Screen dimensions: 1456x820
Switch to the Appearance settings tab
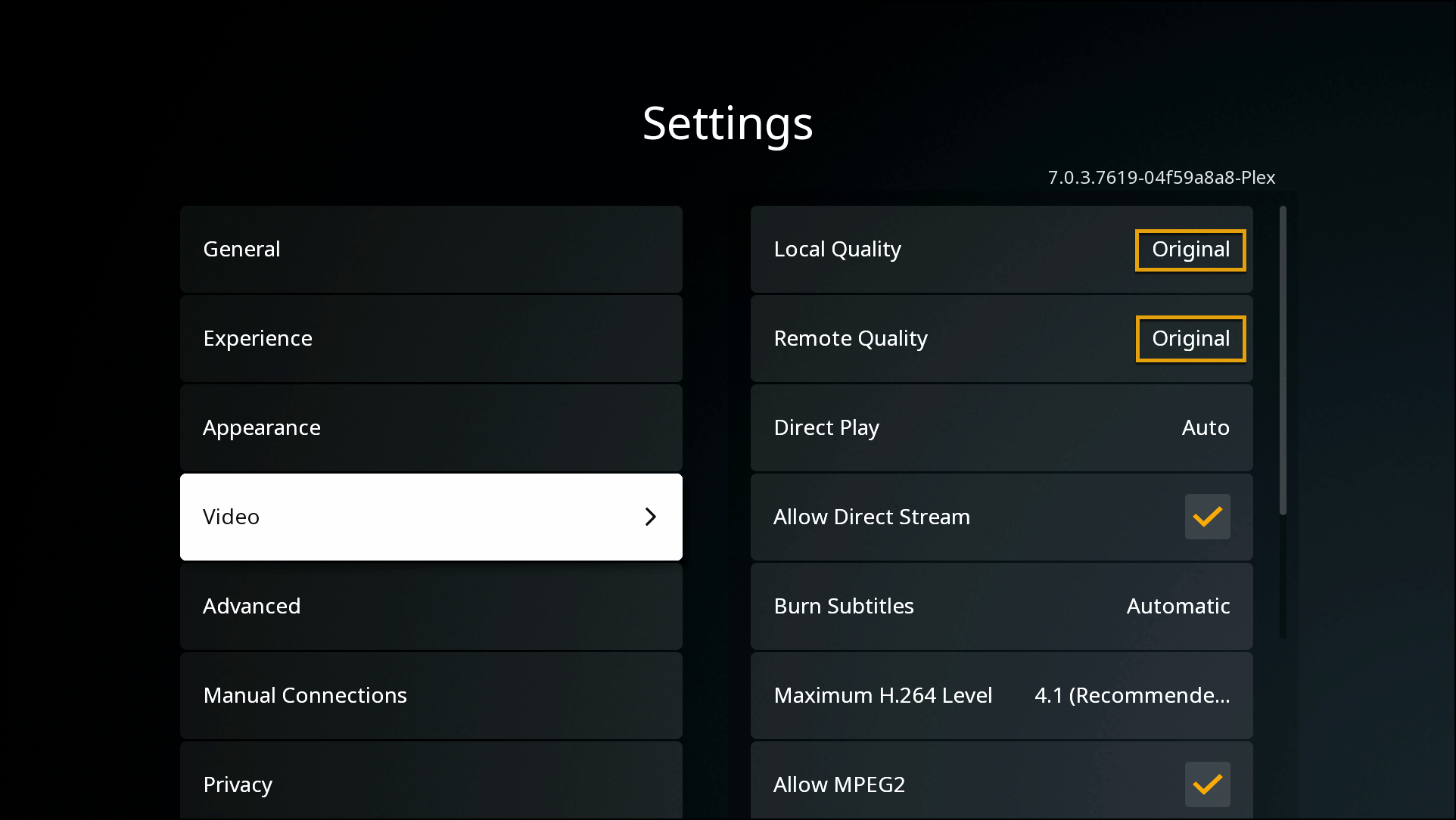431,427
